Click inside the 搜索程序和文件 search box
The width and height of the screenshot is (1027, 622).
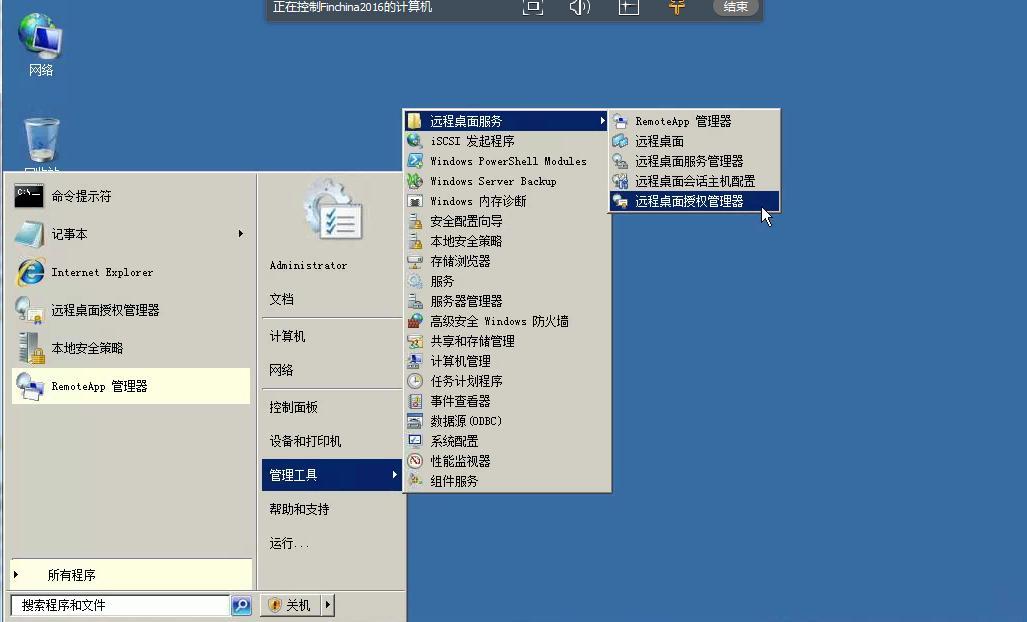120,605
